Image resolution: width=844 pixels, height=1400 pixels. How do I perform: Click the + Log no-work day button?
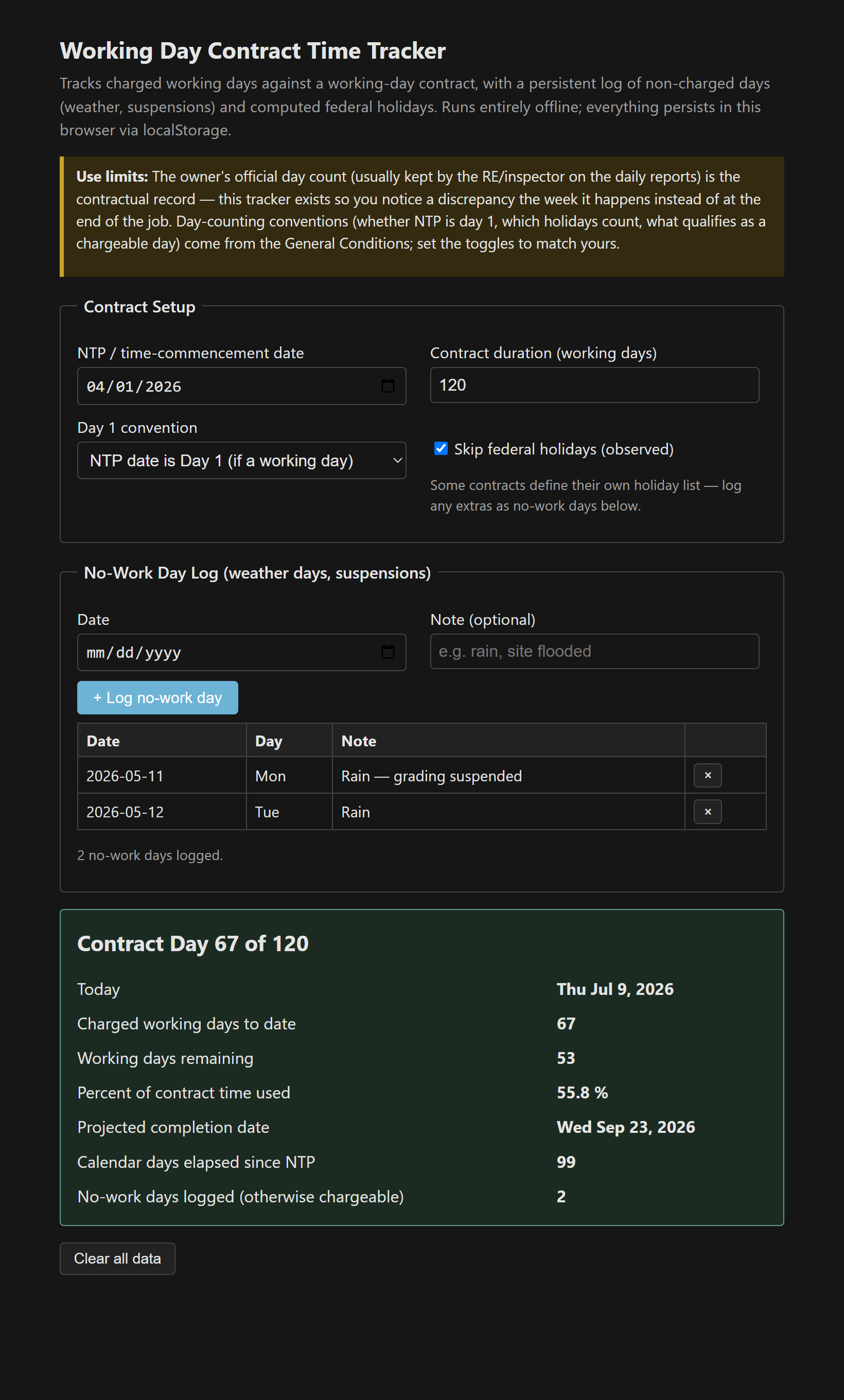tap(157, 698)
